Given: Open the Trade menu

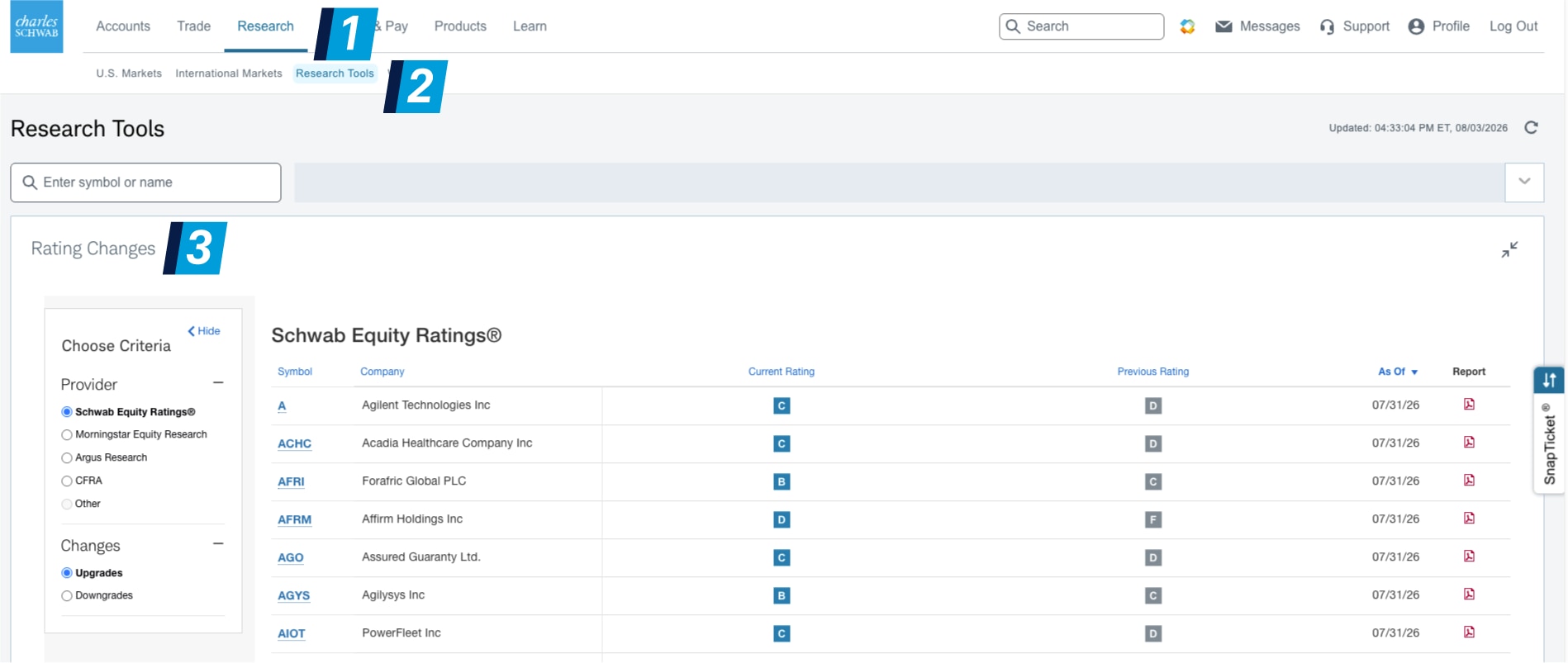Looking at the screenshot, I should (193, 26).
